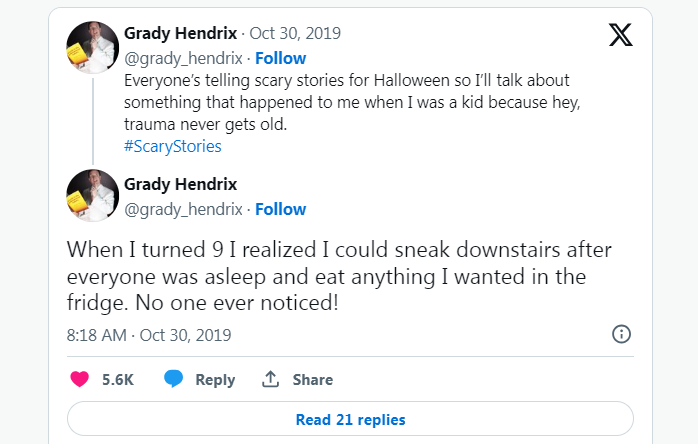
Task: Follow @grady_hendrix in the top tweet
Action: (x=280, y=58)
